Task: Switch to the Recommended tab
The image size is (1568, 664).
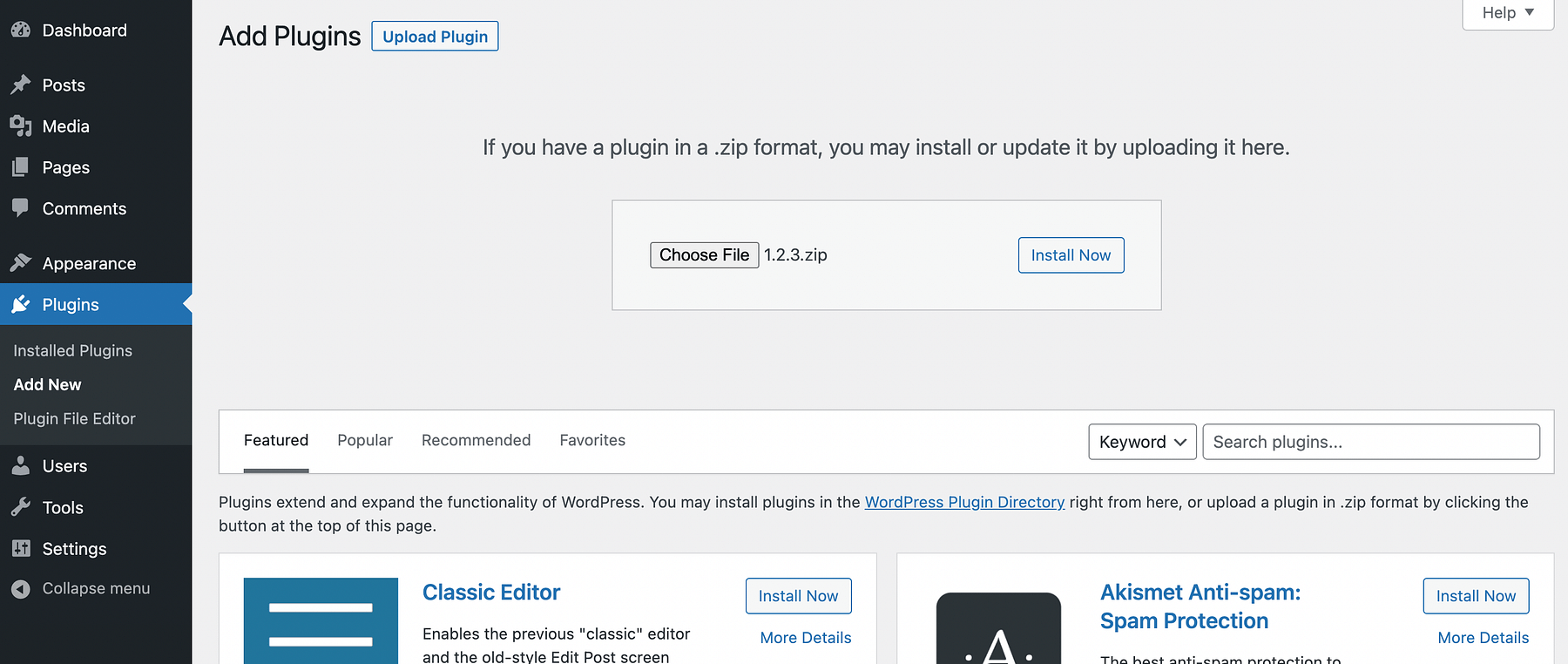Action: point(476,441)
